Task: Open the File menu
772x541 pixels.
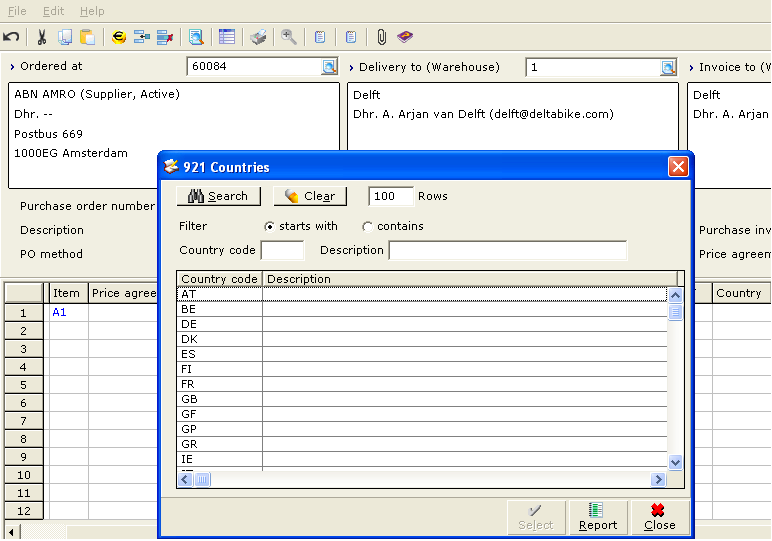Action: (x=17, y=11)
